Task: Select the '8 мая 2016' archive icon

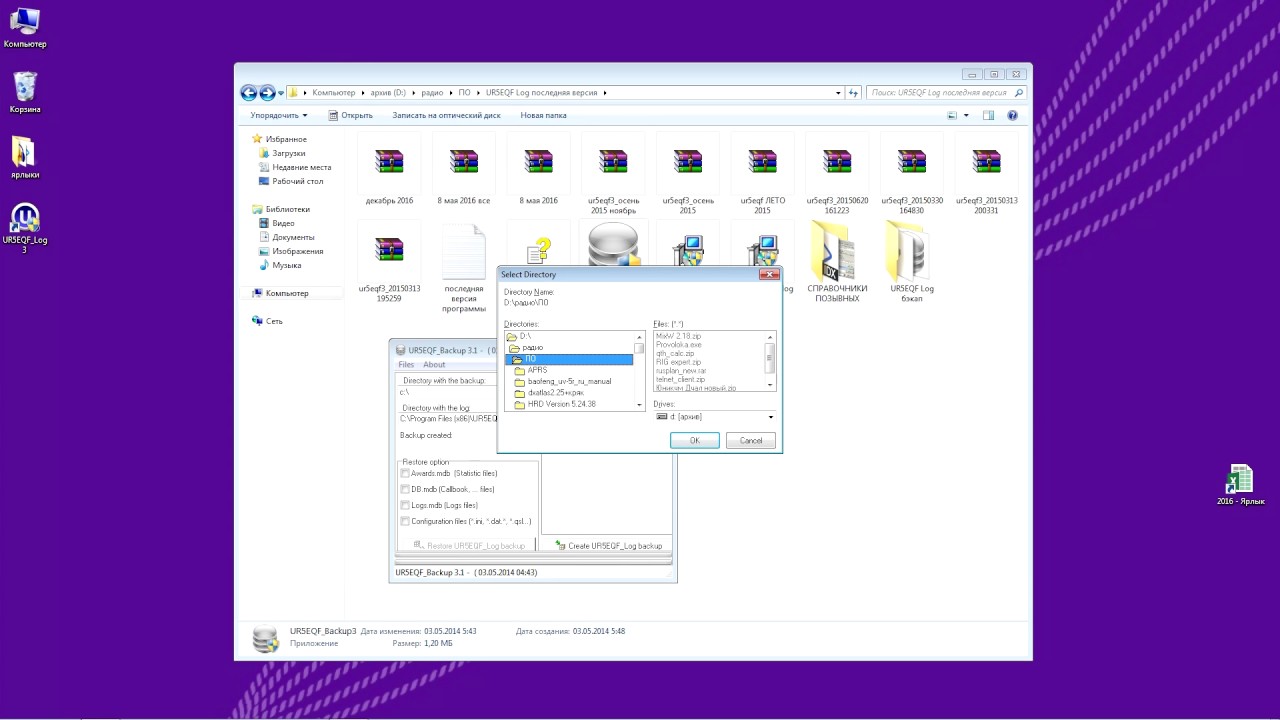Action: 538,161
